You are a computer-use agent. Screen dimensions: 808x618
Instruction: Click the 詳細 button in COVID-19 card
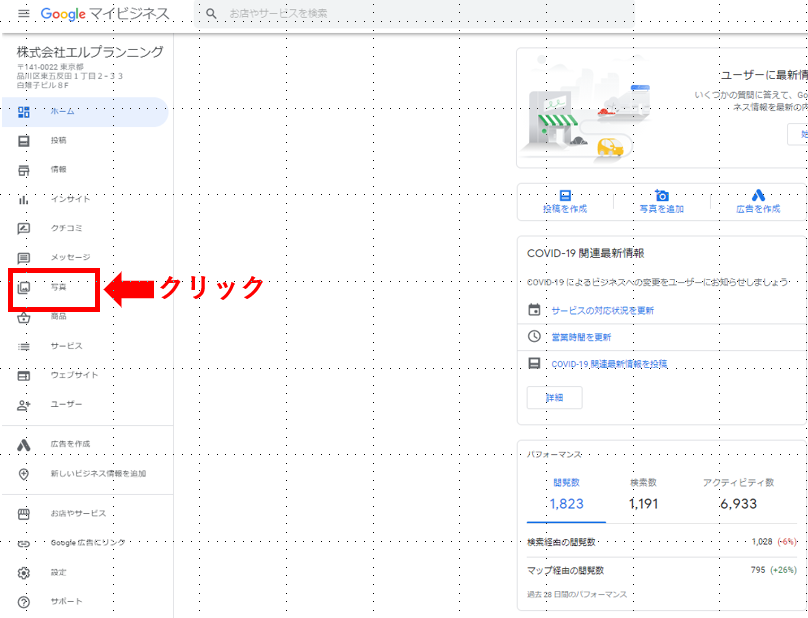tap(554, 398)
